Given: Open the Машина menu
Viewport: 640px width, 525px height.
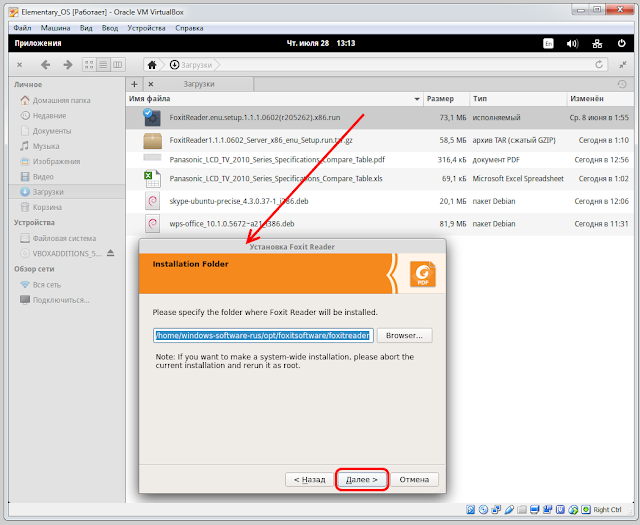Looking at the screenshot, I should click(56, 28).
